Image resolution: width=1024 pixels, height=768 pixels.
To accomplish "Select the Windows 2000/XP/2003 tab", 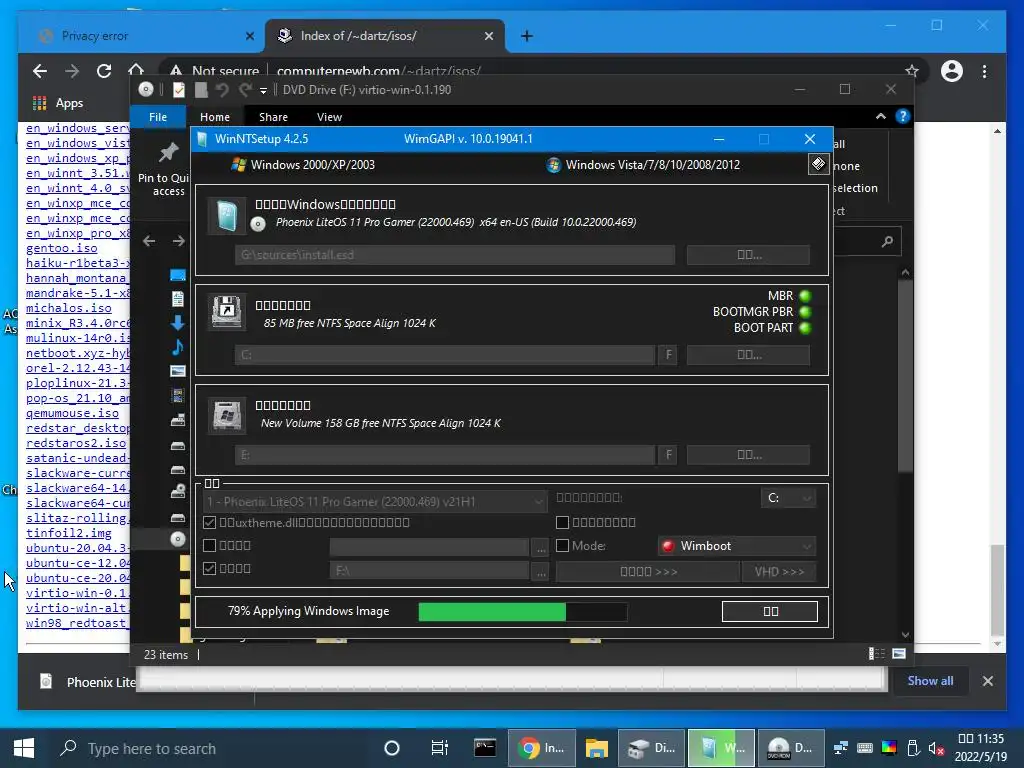I will click(303, 165).
